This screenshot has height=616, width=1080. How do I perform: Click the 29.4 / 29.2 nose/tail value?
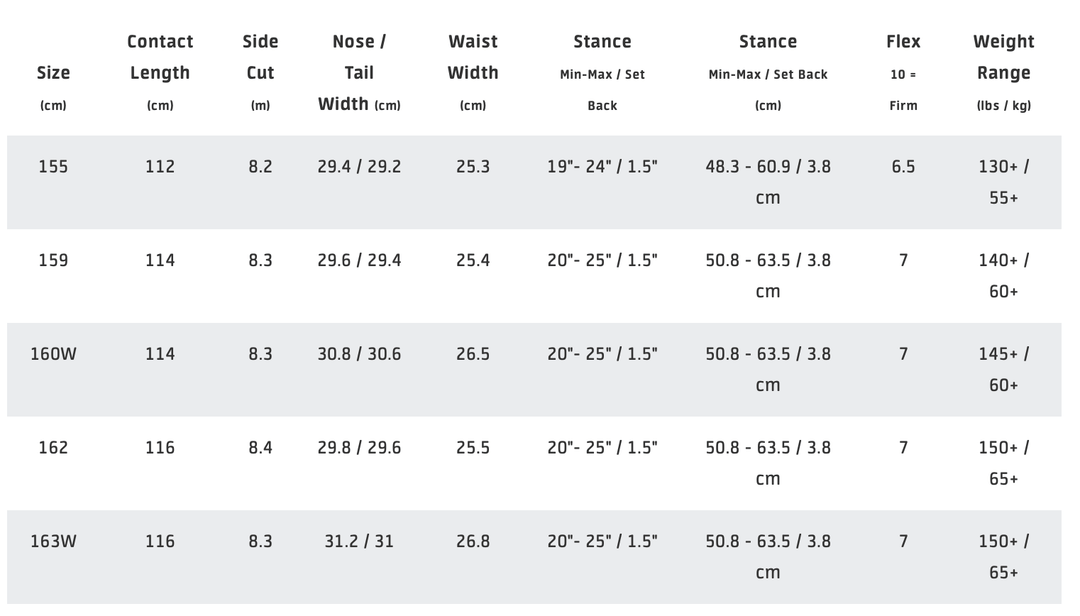click(x=359, y=167)
